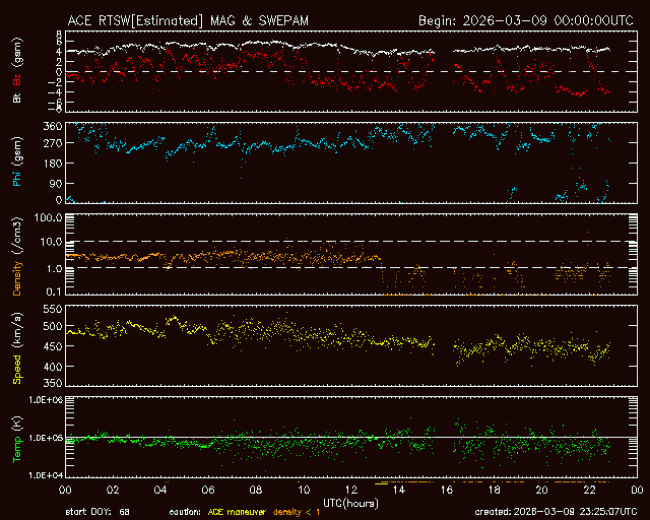Click the yellow ACE maneuver marker bar near hour 13
This screenshot has width=650, height=520.
click(x=381, y=483)
